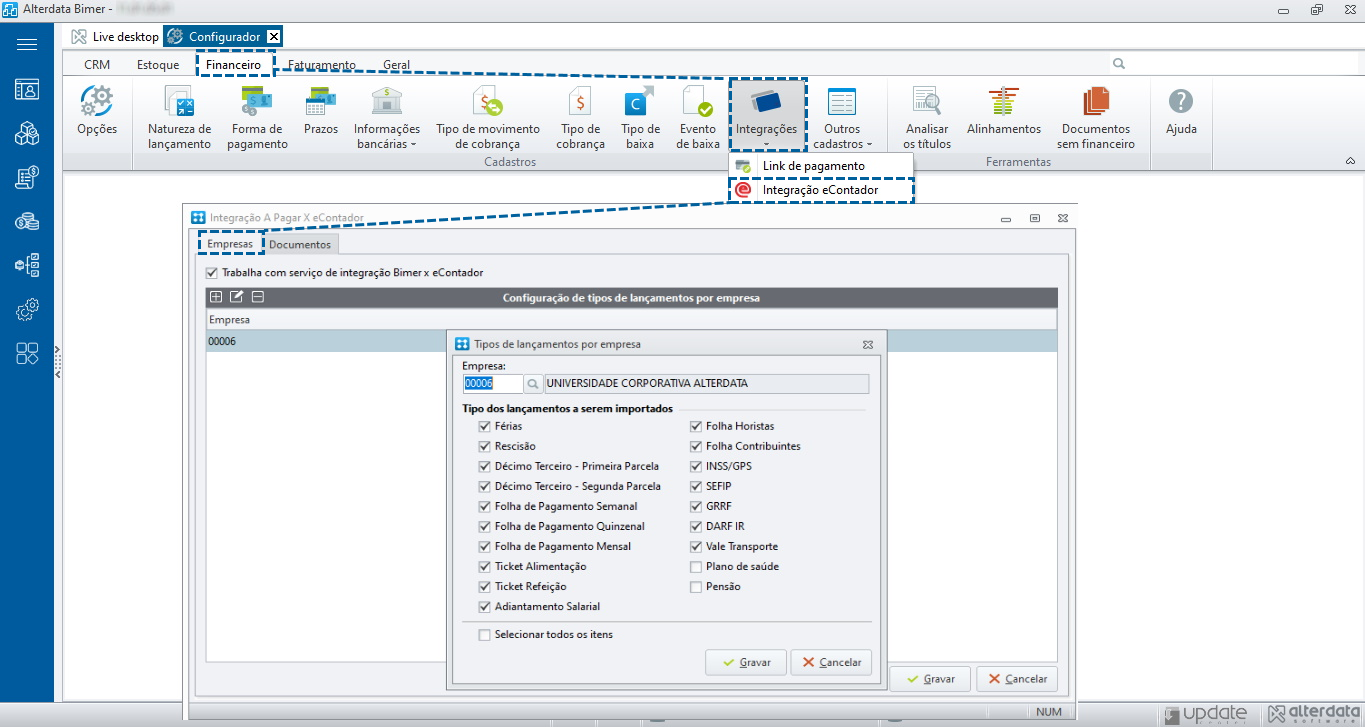Switch to Estoque ribbon tab
The width and height of the screenshot is (1365, 727).
[x=158, y=65]
